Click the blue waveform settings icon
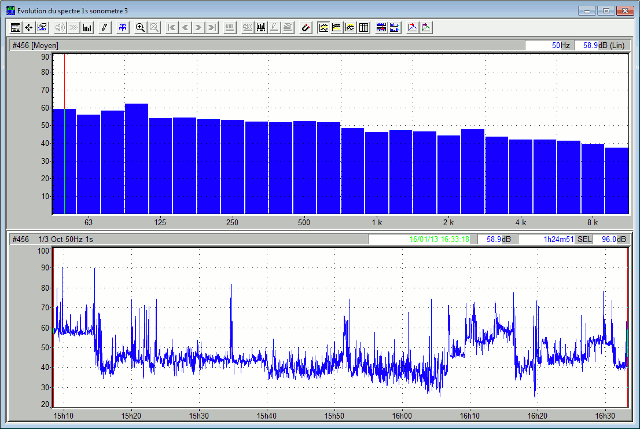Viewport: 640px width, 429px height. [x=42, y=27]
